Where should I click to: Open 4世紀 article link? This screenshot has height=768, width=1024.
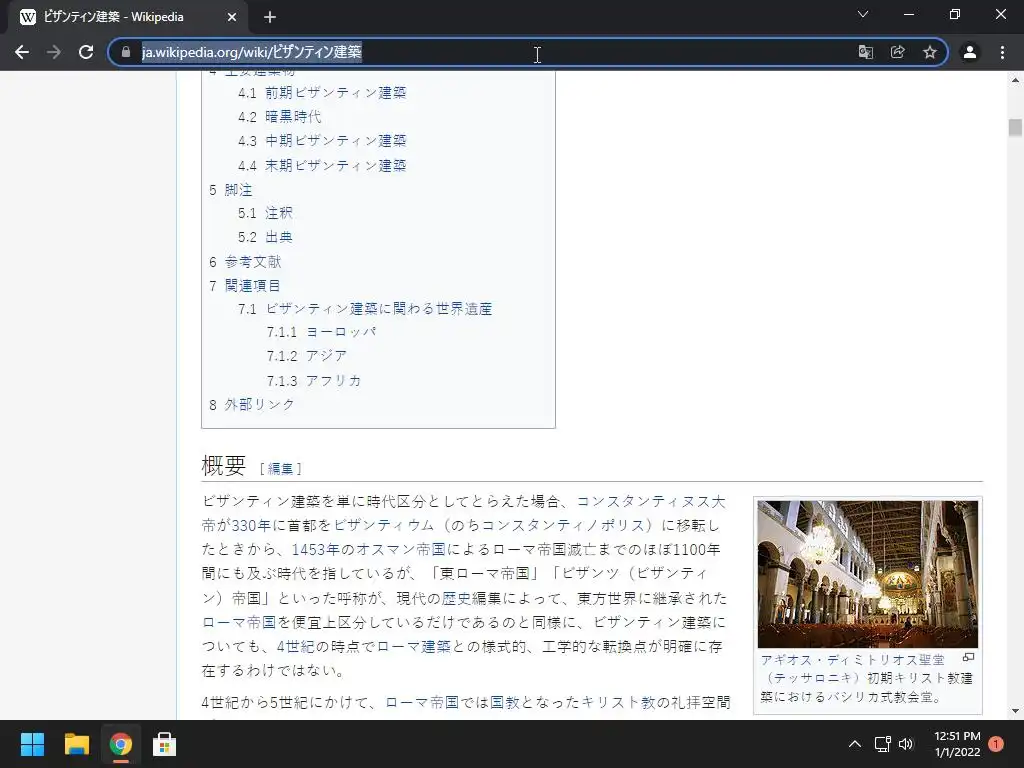296,647
